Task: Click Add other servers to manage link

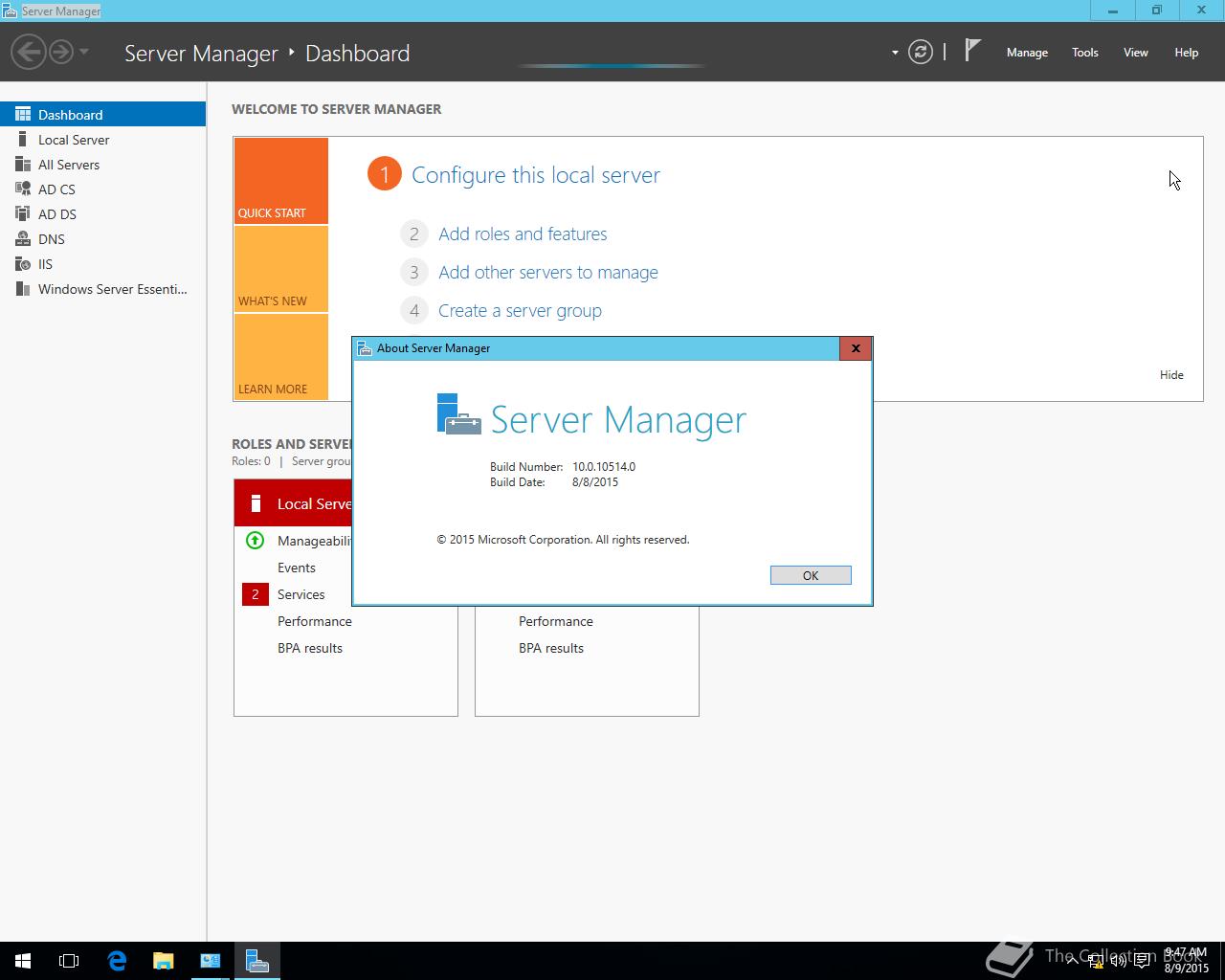Action: point(548,272)
